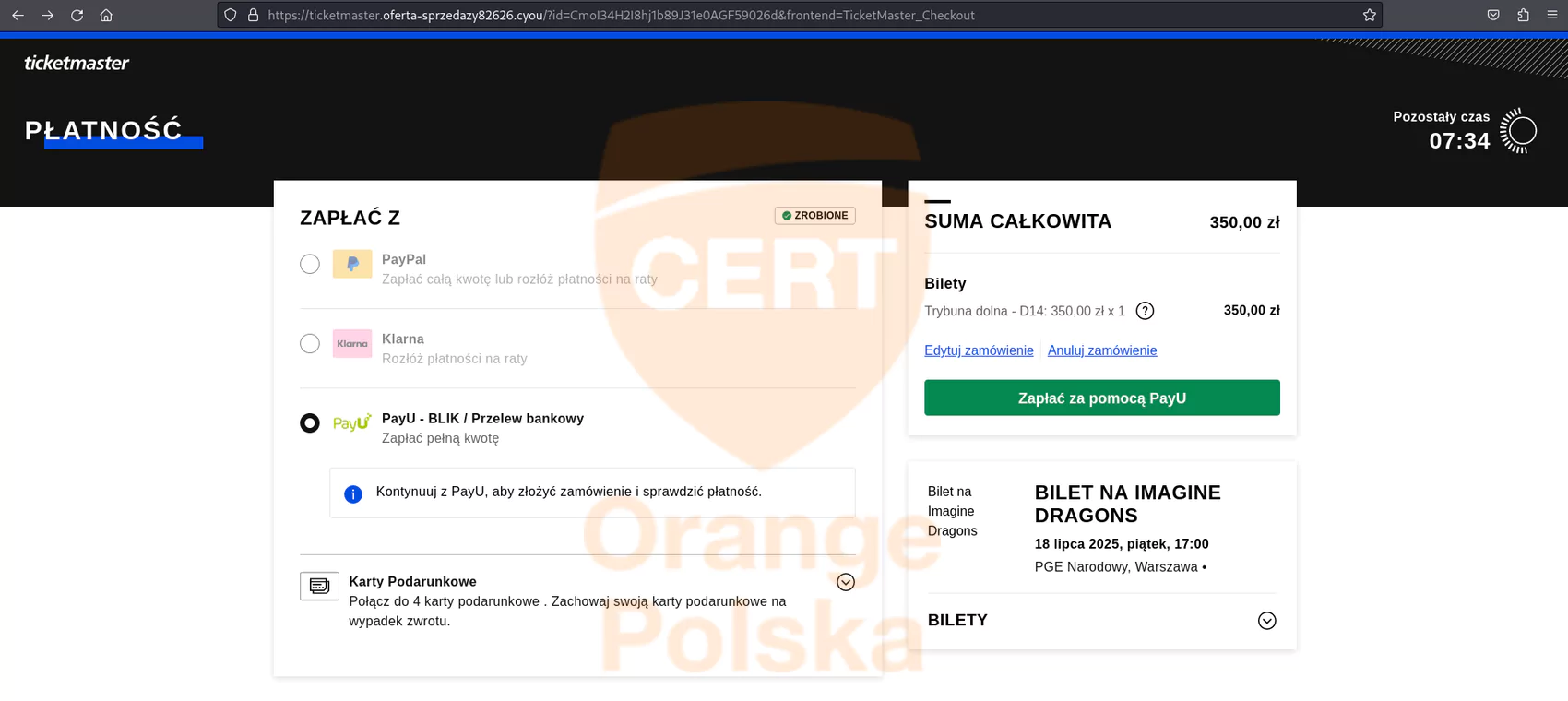1568x701 pixels.
Task: Click the PayU logo icon
Action: [x=352, y=422]
